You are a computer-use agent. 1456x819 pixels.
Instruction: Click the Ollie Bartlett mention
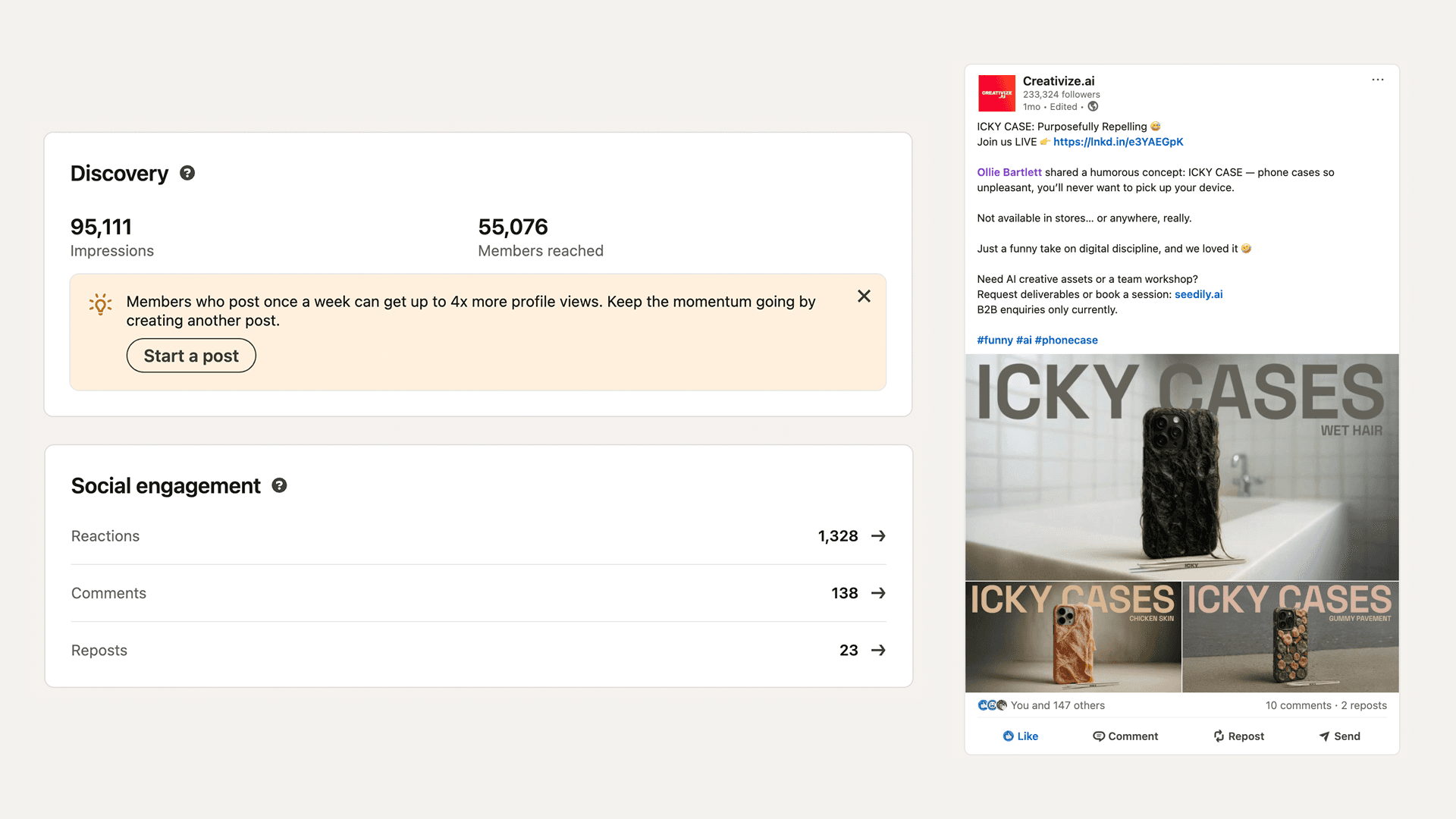coord(1009,172)
